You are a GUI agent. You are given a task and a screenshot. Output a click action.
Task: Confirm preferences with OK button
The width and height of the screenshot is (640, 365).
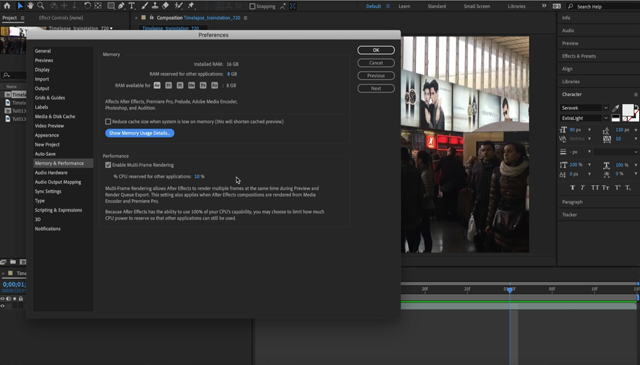pyautogui.click(x=376, y=50)
